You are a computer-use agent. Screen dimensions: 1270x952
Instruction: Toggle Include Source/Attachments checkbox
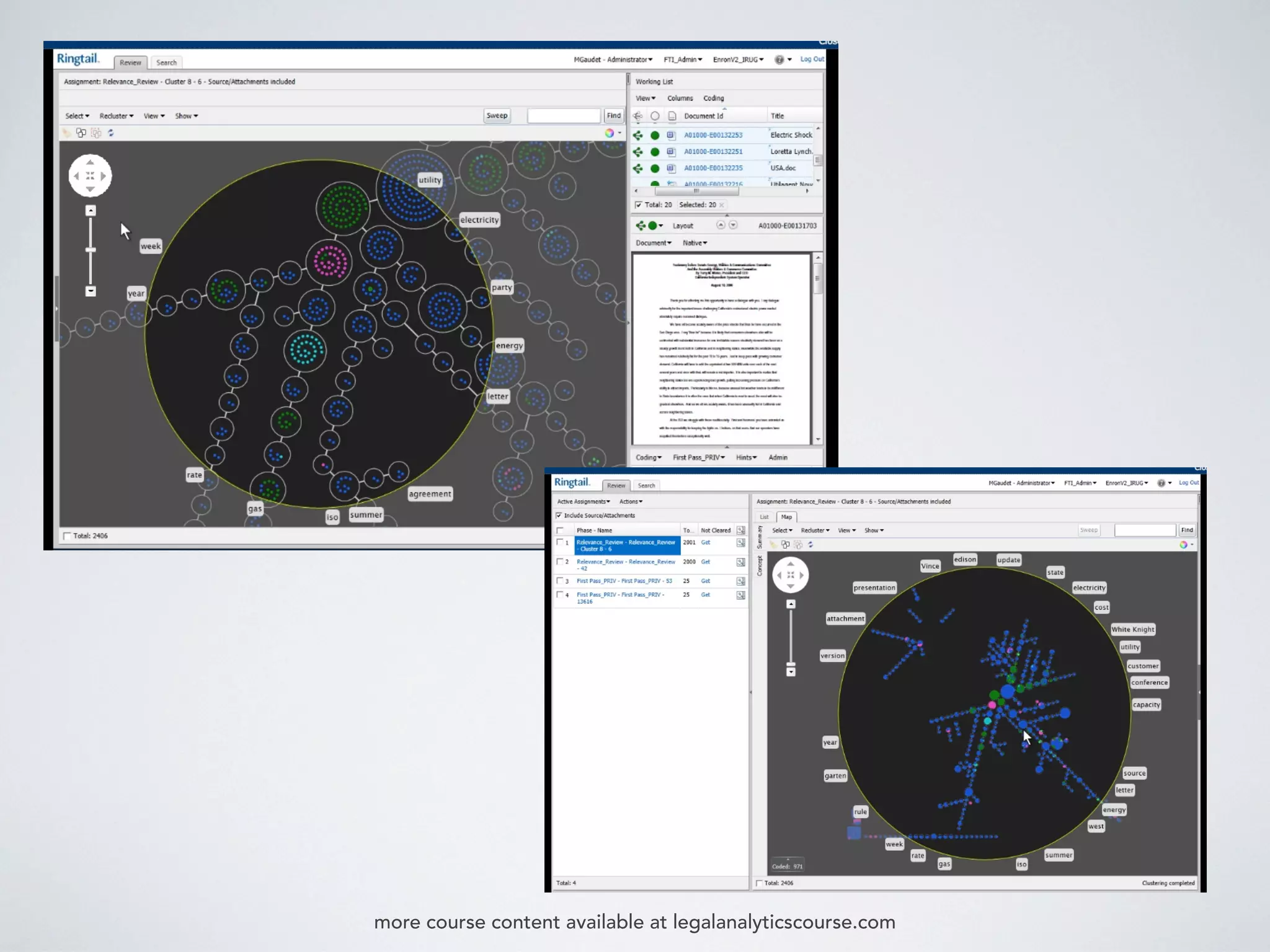click(559, 515)
